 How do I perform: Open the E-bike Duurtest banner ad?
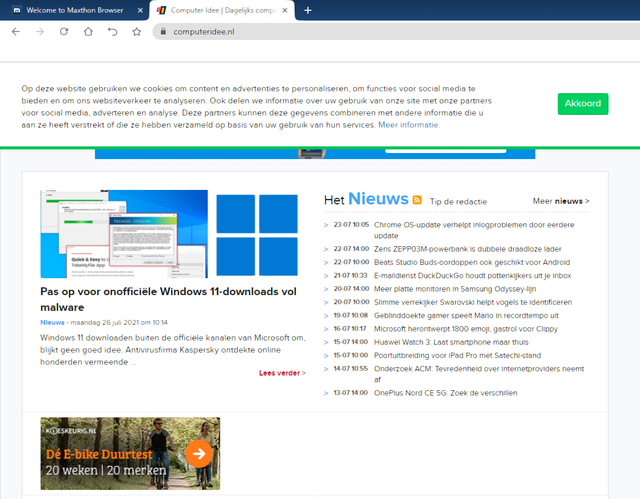point(130,453)
